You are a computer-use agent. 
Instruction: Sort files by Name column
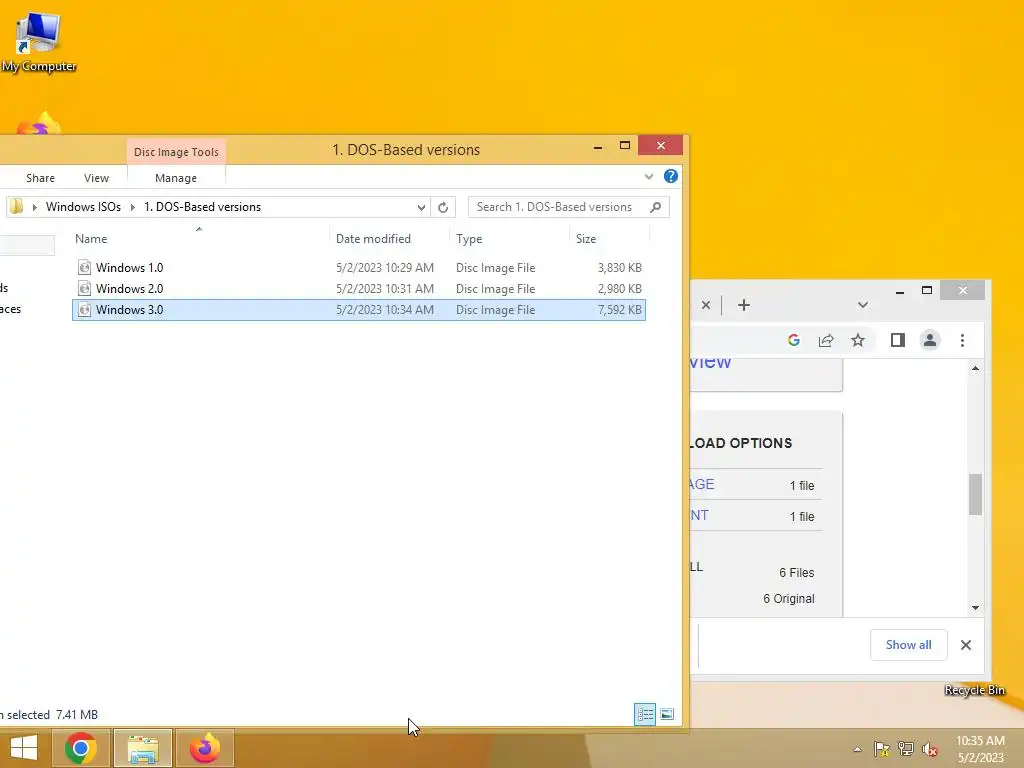point(91,238)
